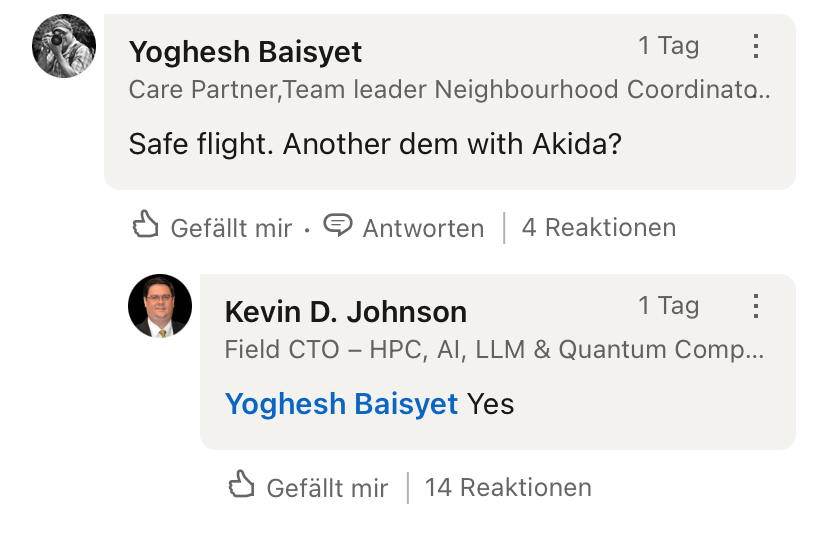This screenshot has height=551, width=828.
Task: Open the three-dot menu on Kevin's reply
Action: (x=756, y=306)
